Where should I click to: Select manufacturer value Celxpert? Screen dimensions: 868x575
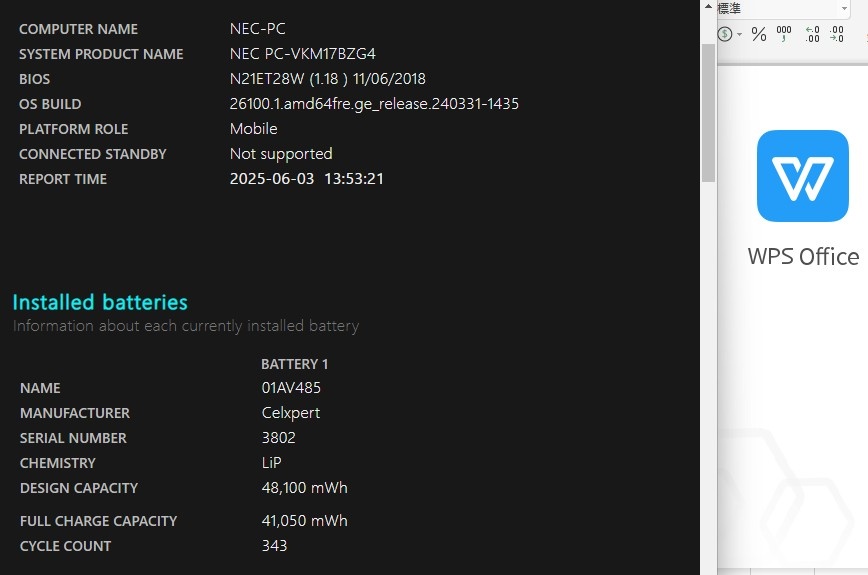pyautogui.click(x=291, y=413)
